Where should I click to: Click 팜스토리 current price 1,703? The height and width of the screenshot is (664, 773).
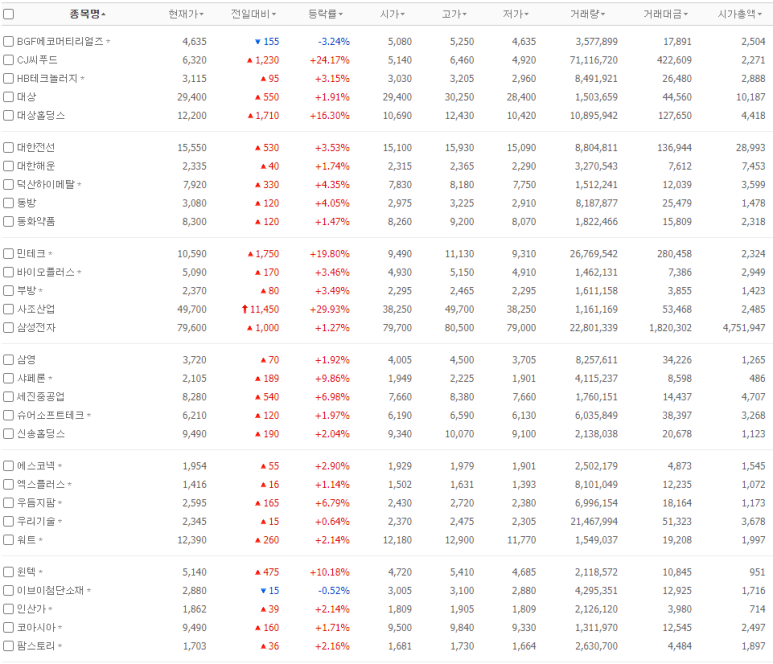[195, 646]
